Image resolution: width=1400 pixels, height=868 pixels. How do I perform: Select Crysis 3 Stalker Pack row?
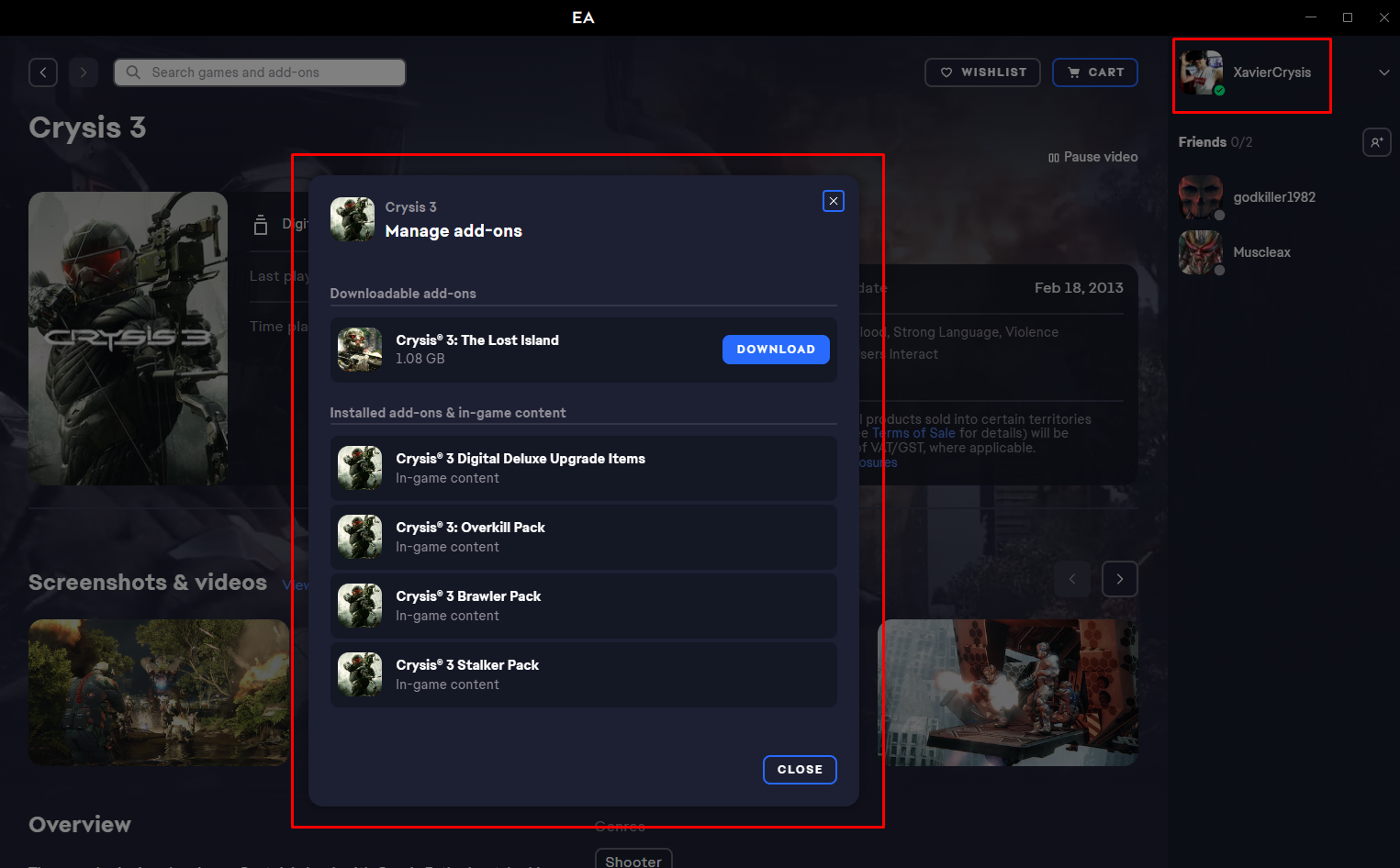point(583,674)
